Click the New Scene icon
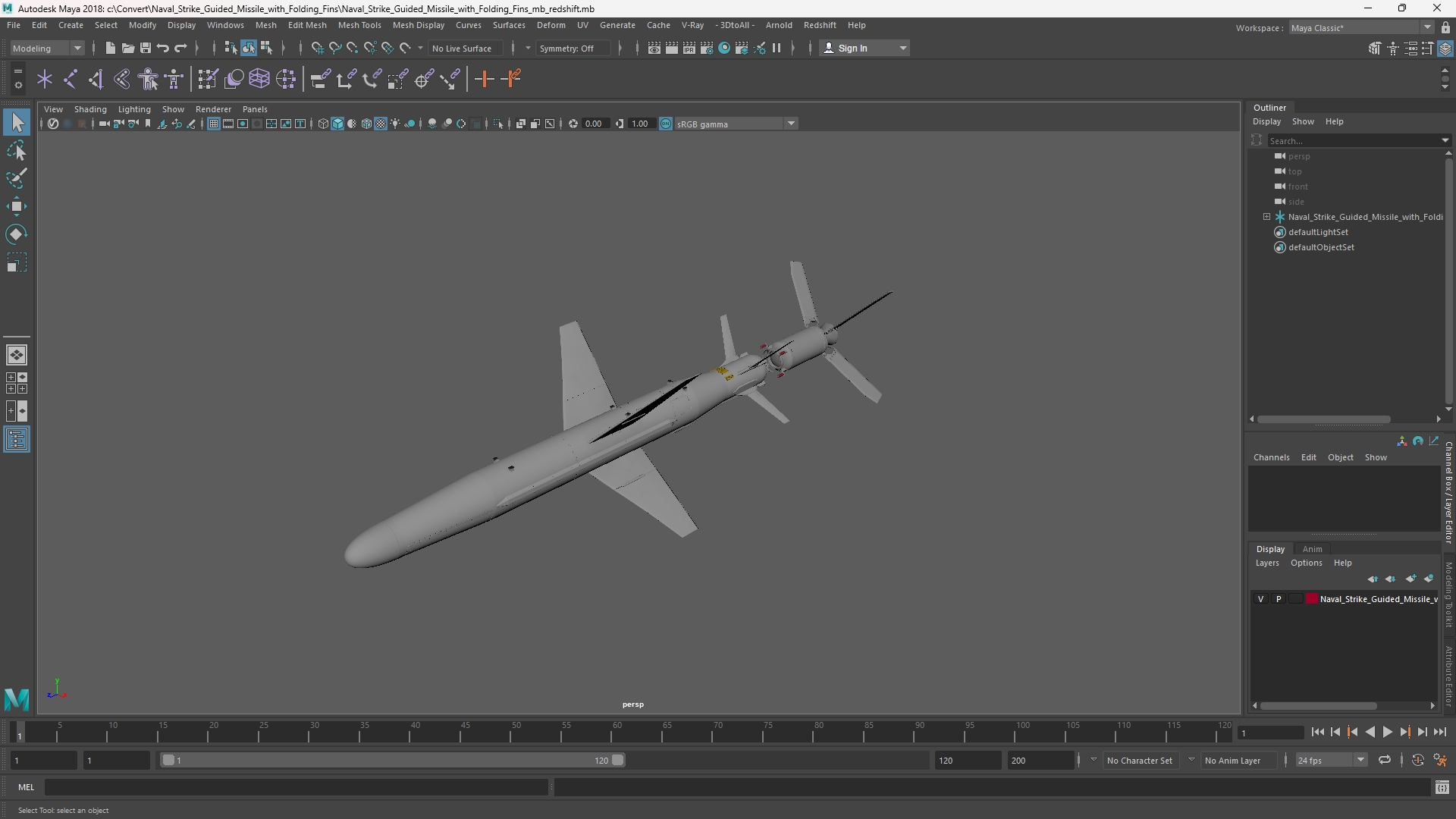Screen dimensions: 1456x819 (110, 48)
